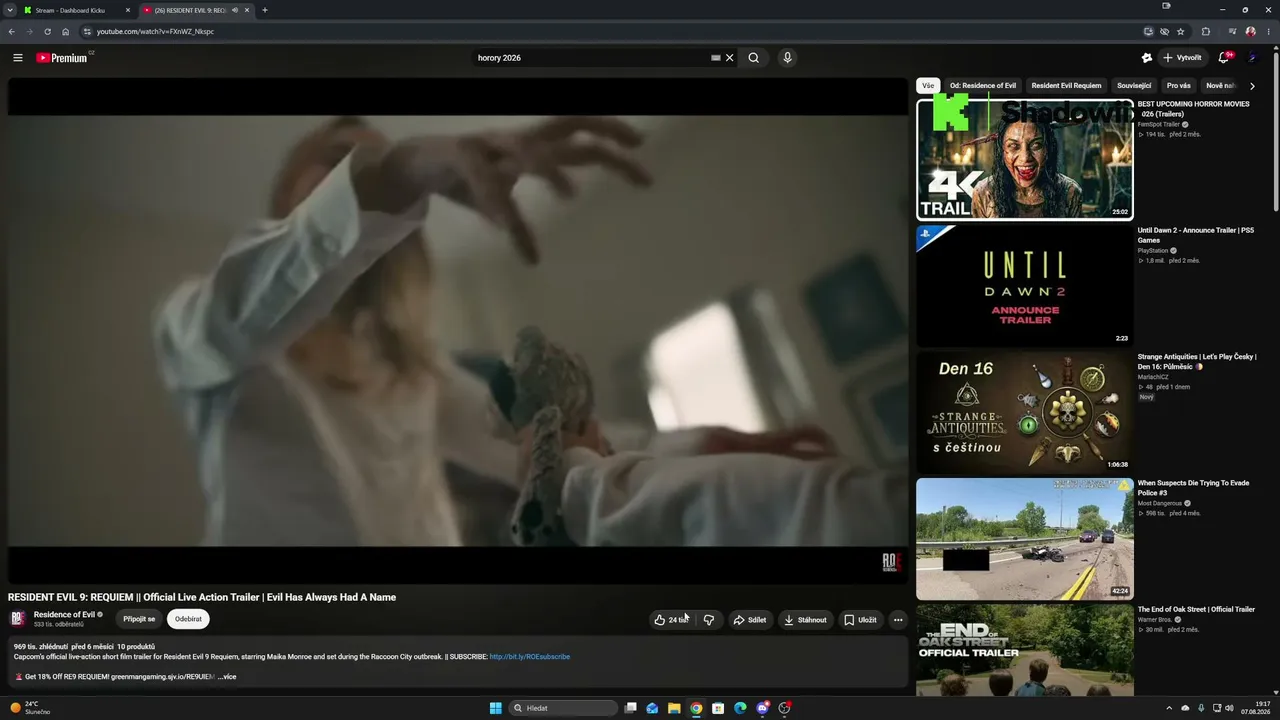Share the video via 'Sdílet'
The image size is (1280, 720).
(x=750, y=620)
